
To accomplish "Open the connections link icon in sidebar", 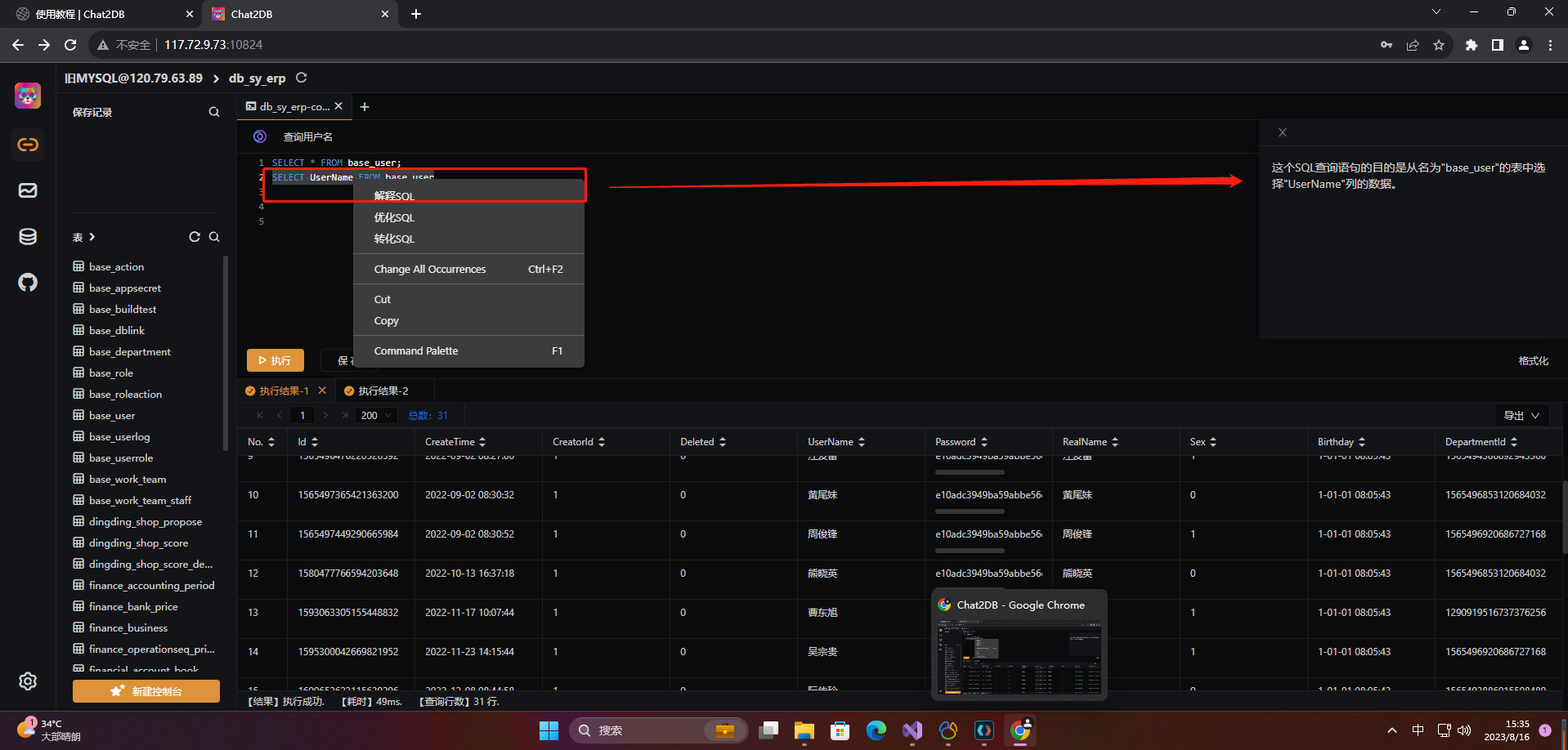I will 28,145.
